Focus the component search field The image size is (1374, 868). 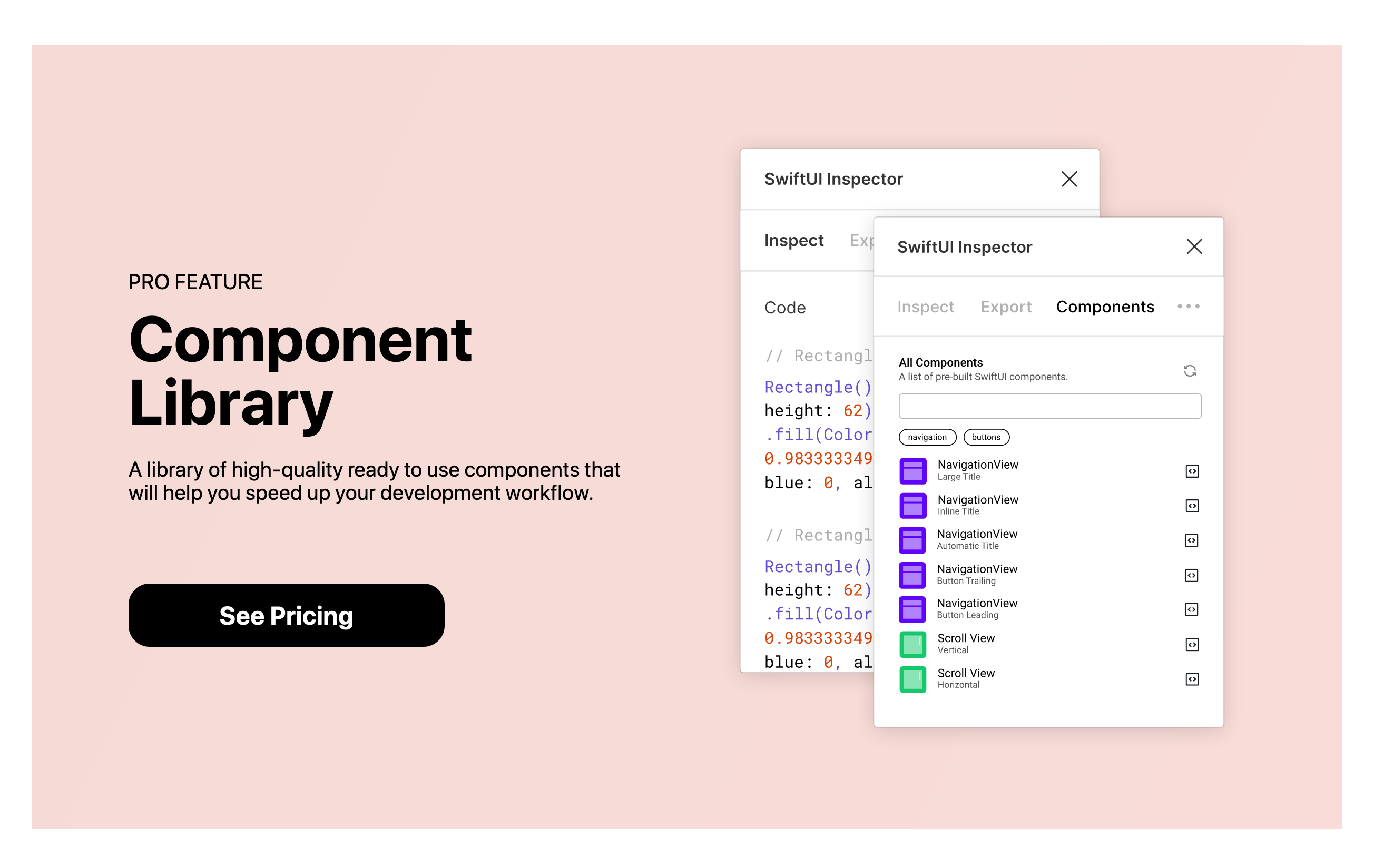[x=1049, y=406]
